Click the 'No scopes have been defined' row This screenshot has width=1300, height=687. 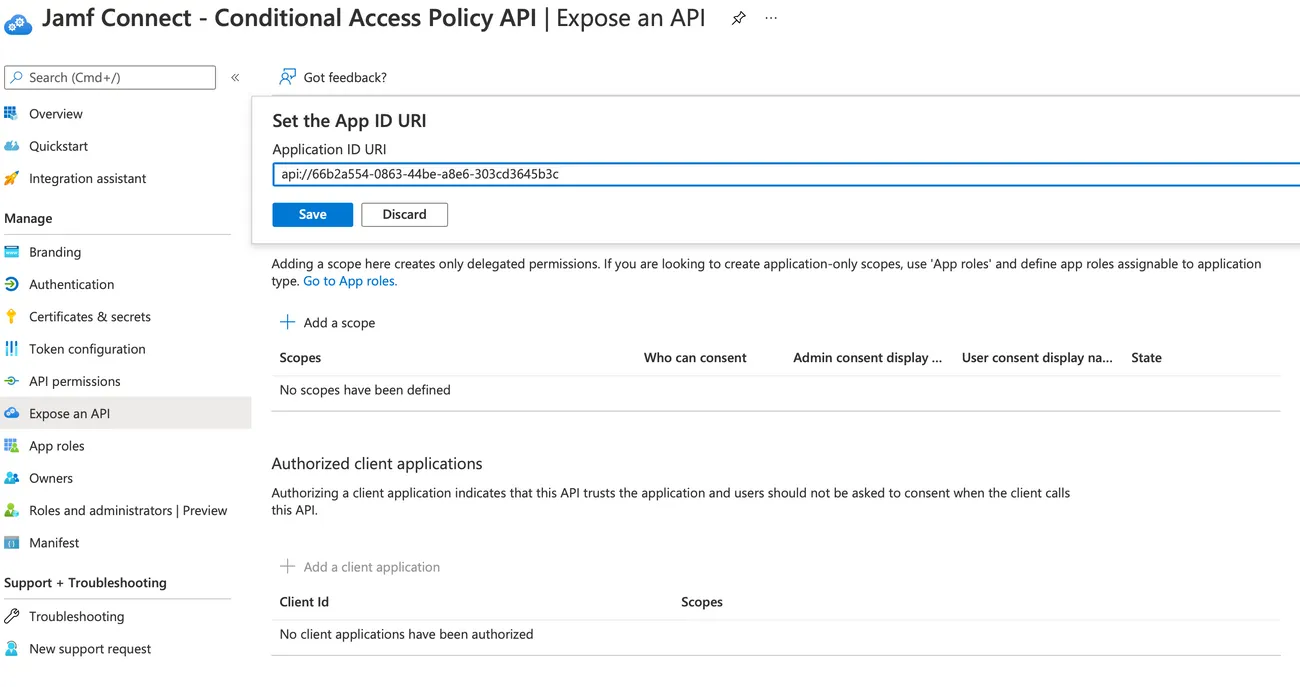tap(775, 390)
